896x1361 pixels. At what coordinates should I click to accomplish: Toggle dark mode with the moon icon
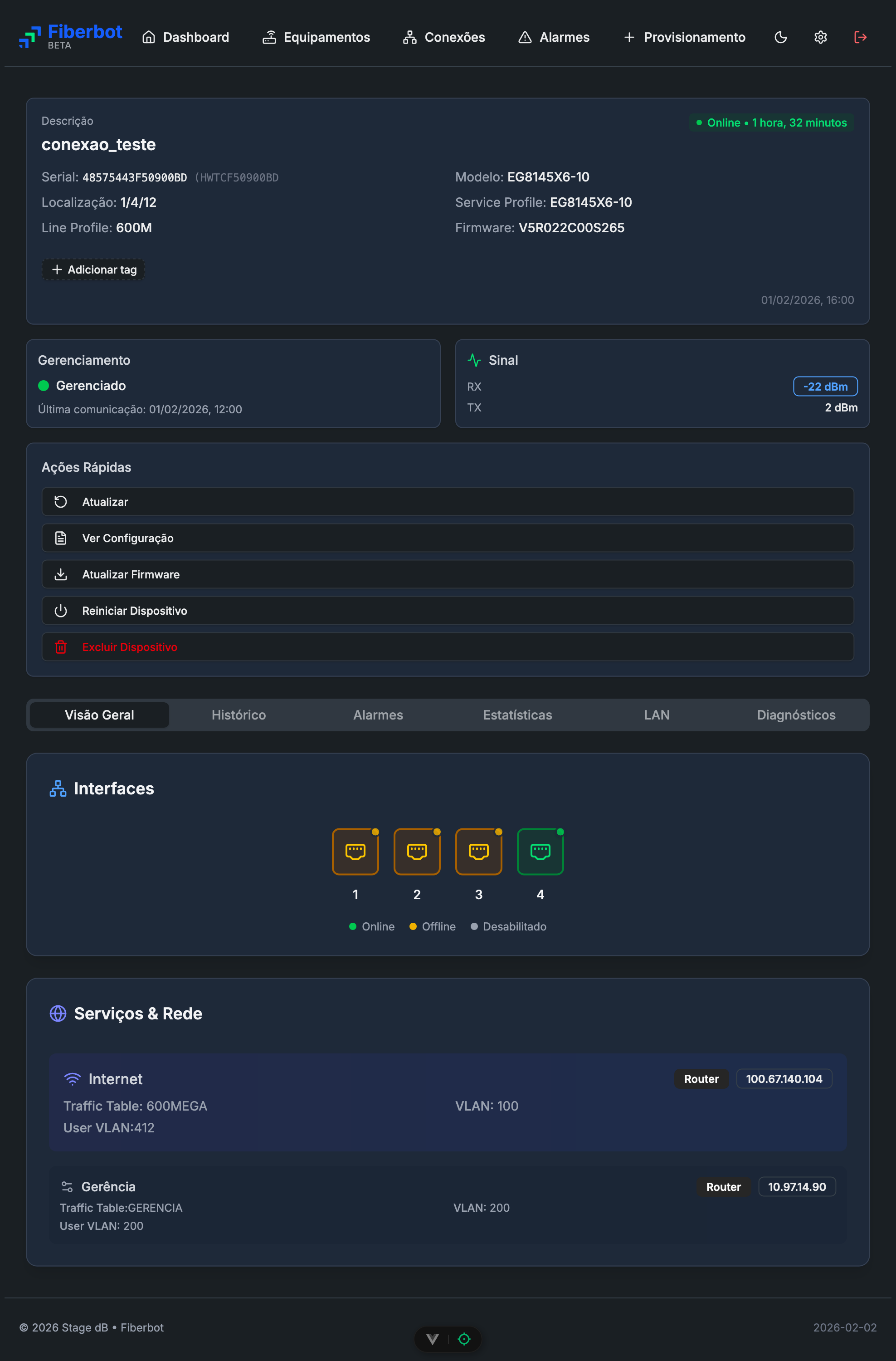[780, 37]
